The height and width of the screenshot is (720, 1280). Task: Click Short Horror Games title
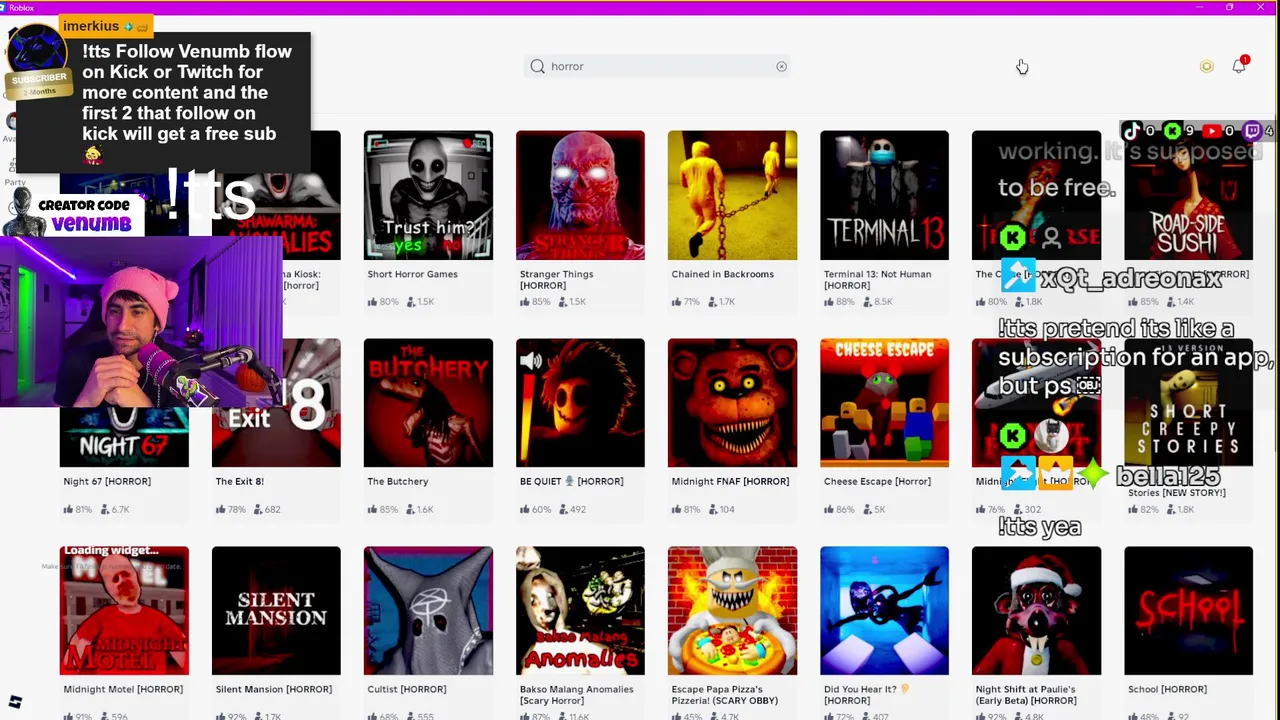(x=412, y=274)
